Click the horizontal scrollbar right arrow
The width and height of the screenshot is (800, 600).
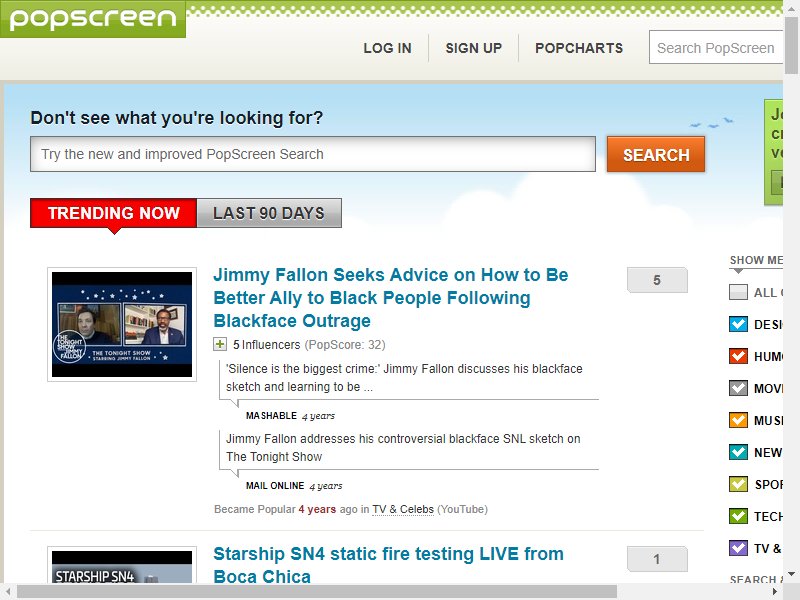click(774, 592)
